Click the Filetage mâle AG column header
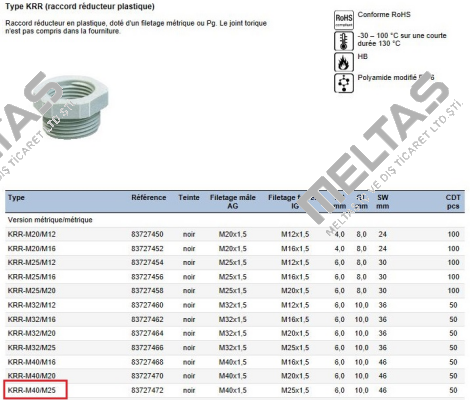 point(233,202)
